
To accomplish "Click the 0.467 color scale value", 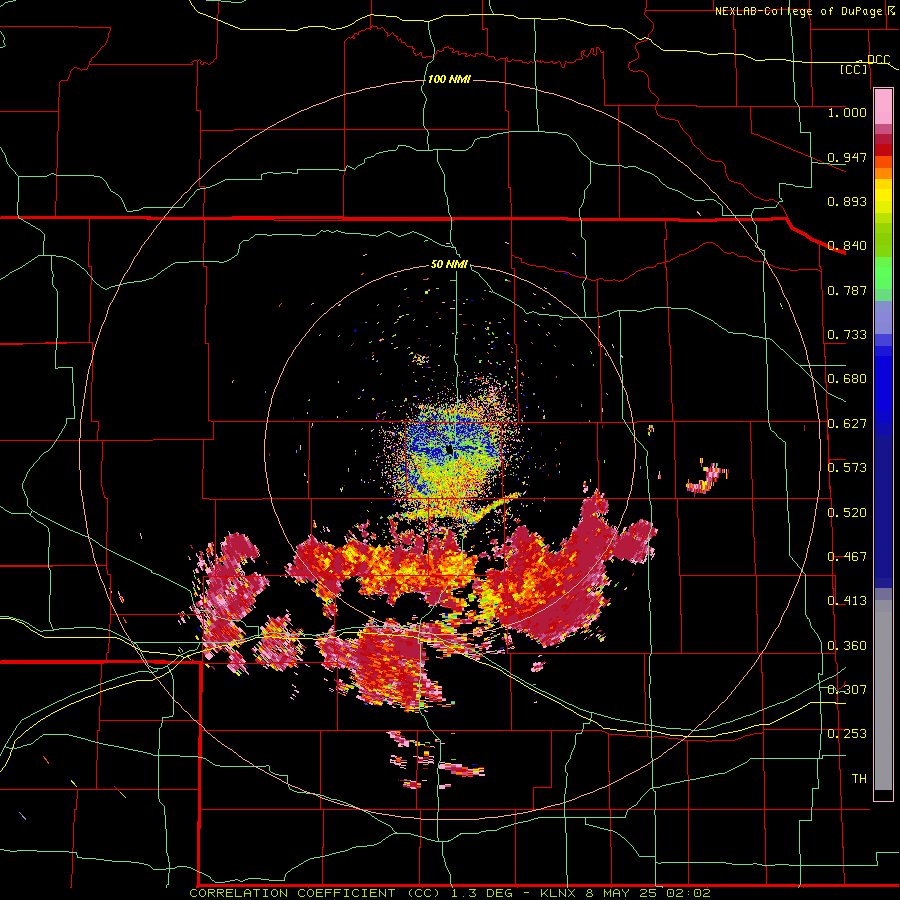I will [x=847, y=557].
